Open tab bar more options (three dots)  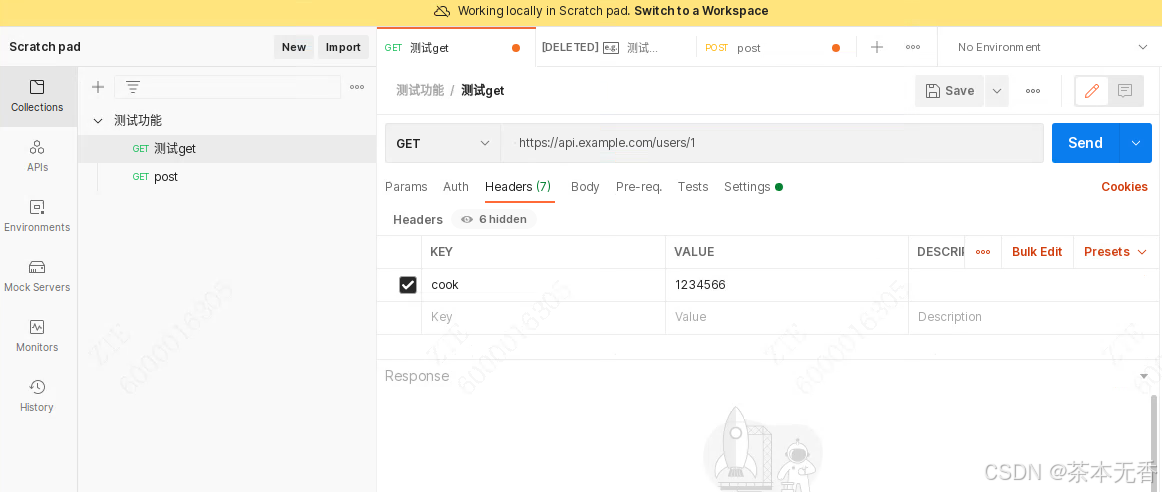[x=913, y=47]
